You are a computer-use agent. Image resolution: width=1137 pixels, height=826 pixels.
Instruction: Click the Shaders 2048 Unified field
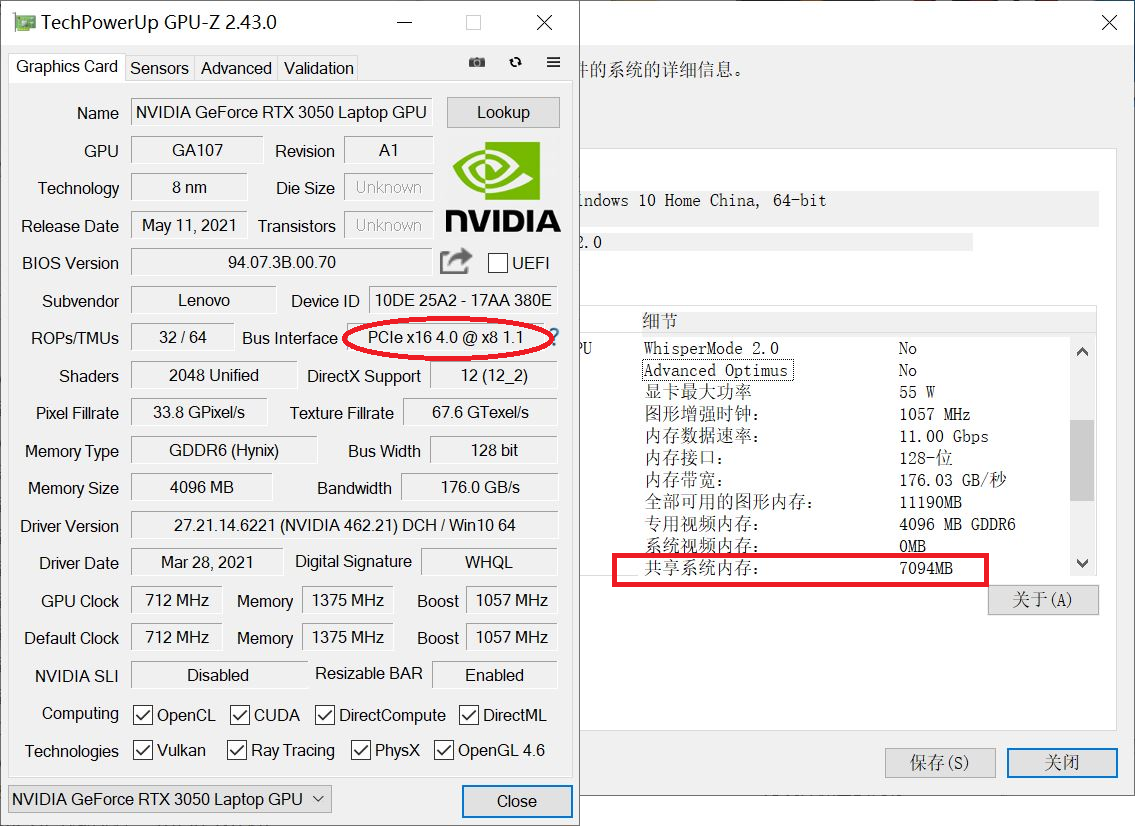pyautogui.click(x=214, y=375)
